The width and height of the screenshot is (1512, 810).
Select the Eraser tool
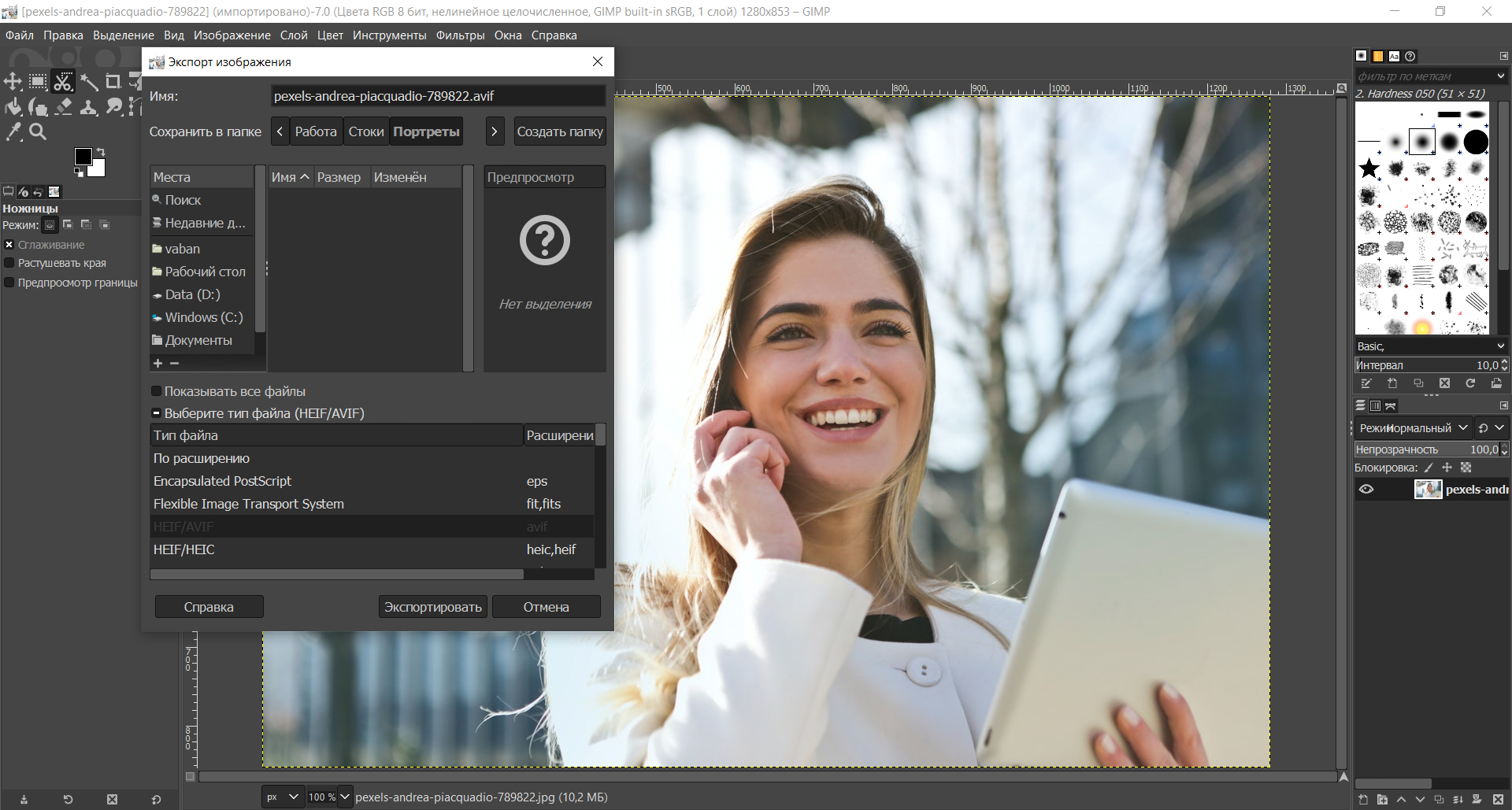tap(63, 107)
